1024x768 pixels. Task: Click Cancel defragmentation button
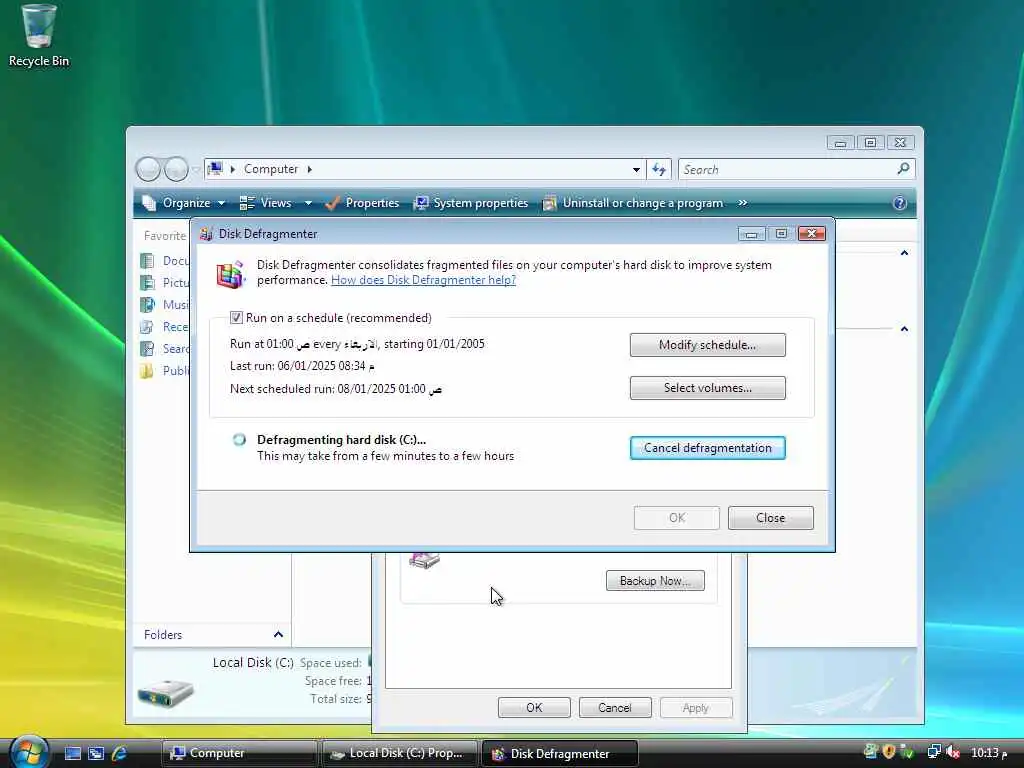pyautogui.click(x=707, y=448)
